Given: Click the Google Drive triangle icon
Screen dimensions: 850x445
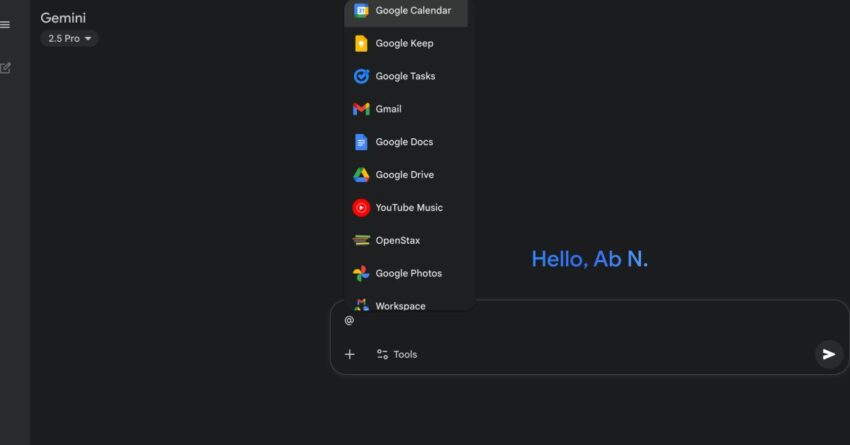Looking at the screenshot, I should coord(361,175).
